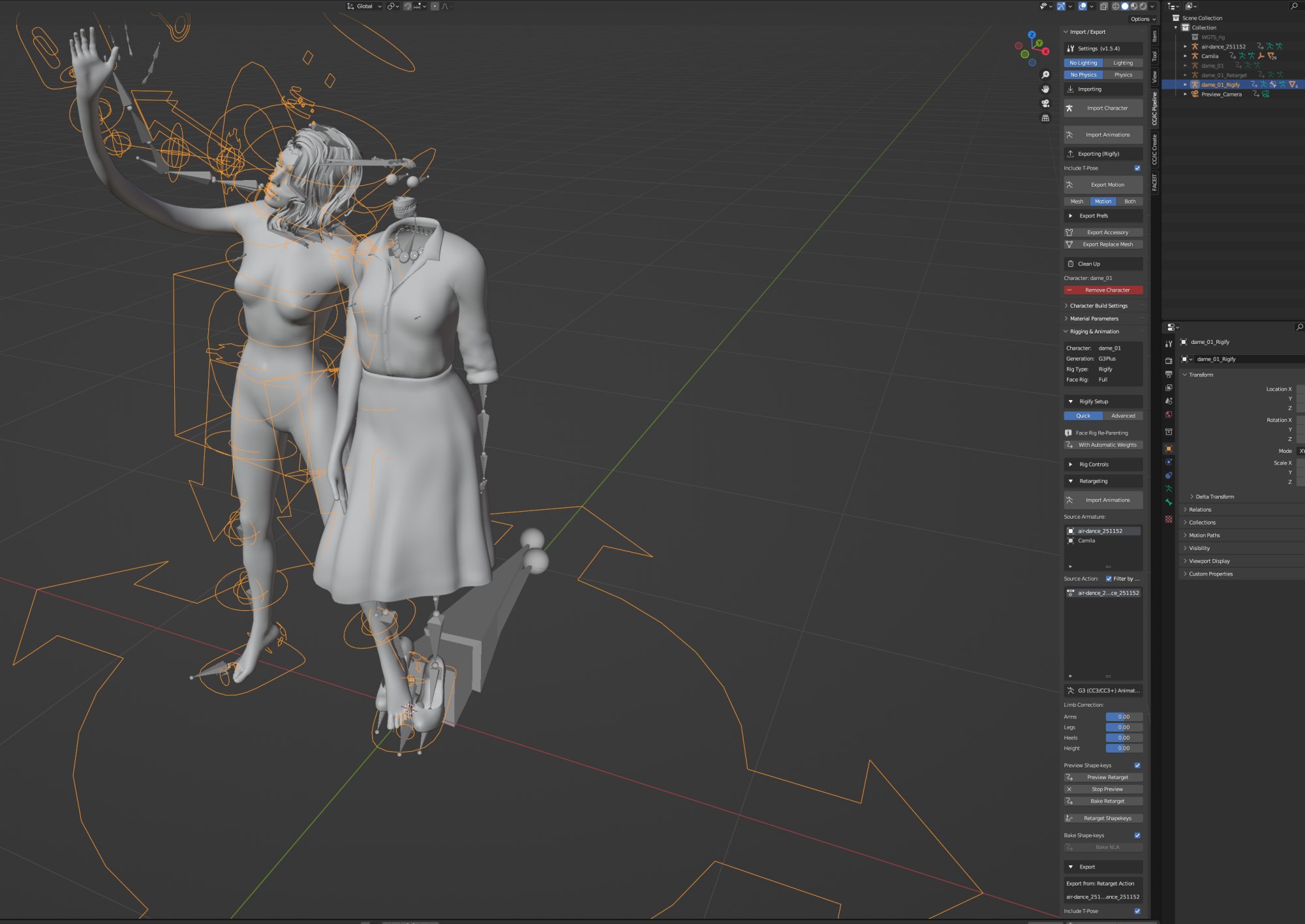Adjust the Heels limb correction slider
This screenshot has width=1305, height=924.
click(1124, 738)
